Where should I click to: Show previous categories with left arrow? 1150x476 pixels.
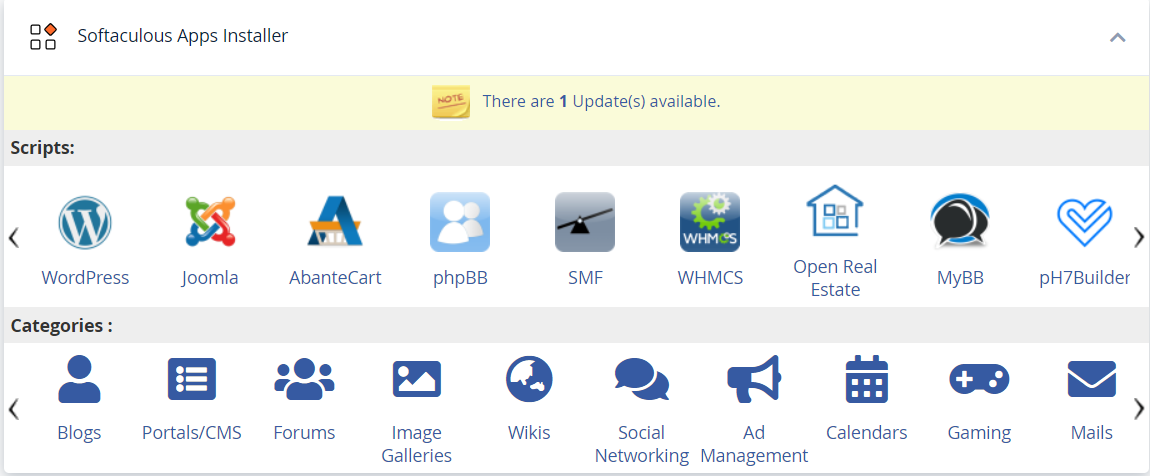tap(13, 409)
